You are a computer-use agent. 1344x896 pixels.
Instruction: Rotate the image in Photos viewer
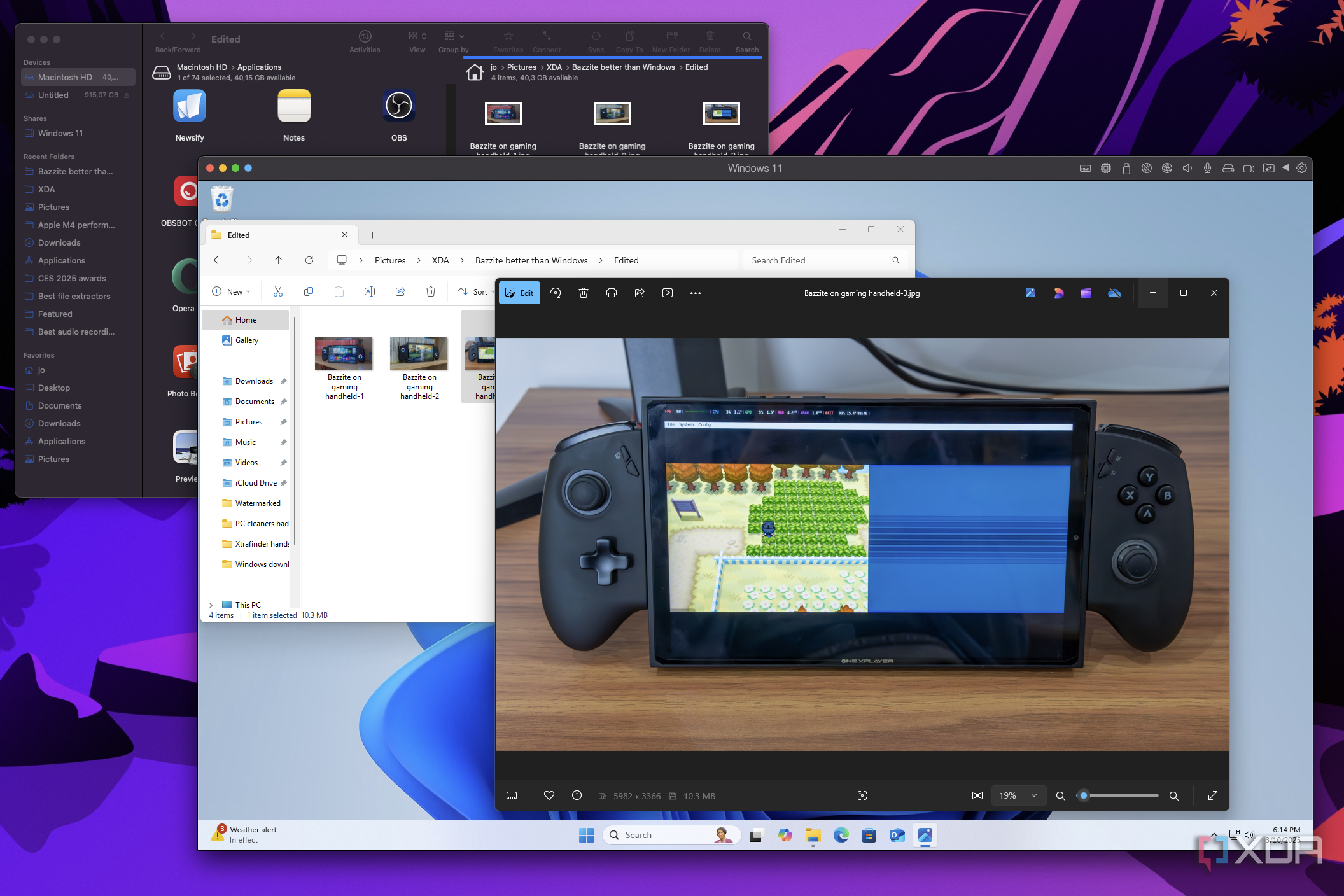(x=556, y=293)
